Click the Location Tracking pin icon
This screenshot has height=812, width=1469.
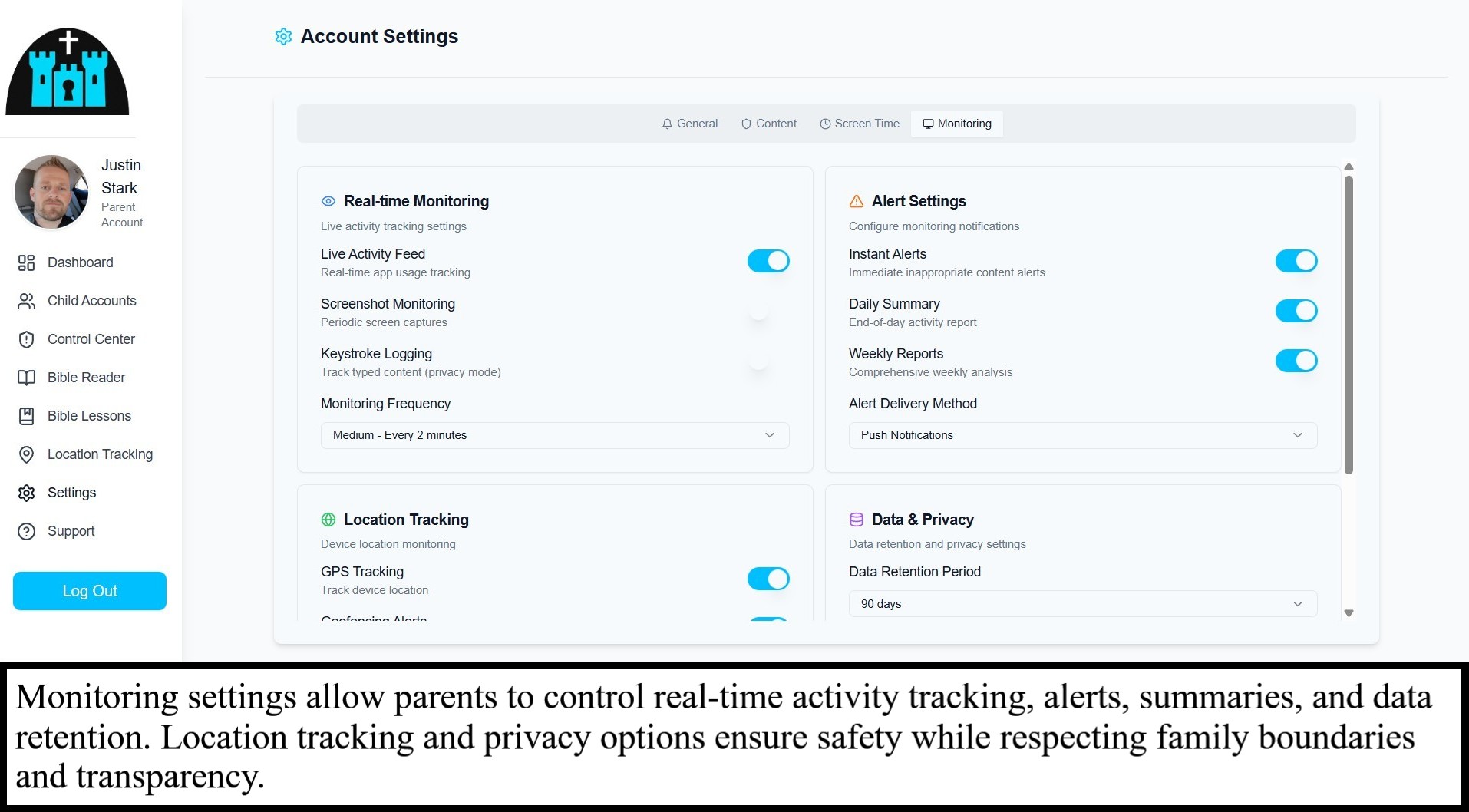tap(26, 455)
